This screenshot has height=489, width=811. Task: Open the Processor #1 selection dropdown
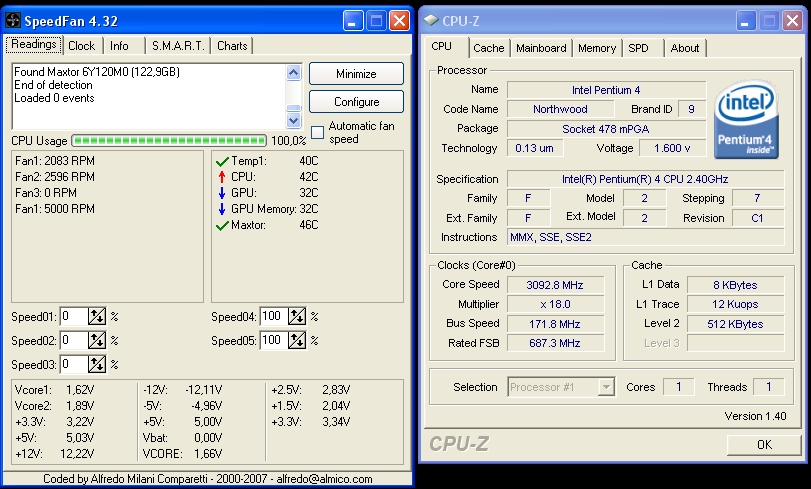[x=606, y=387]
